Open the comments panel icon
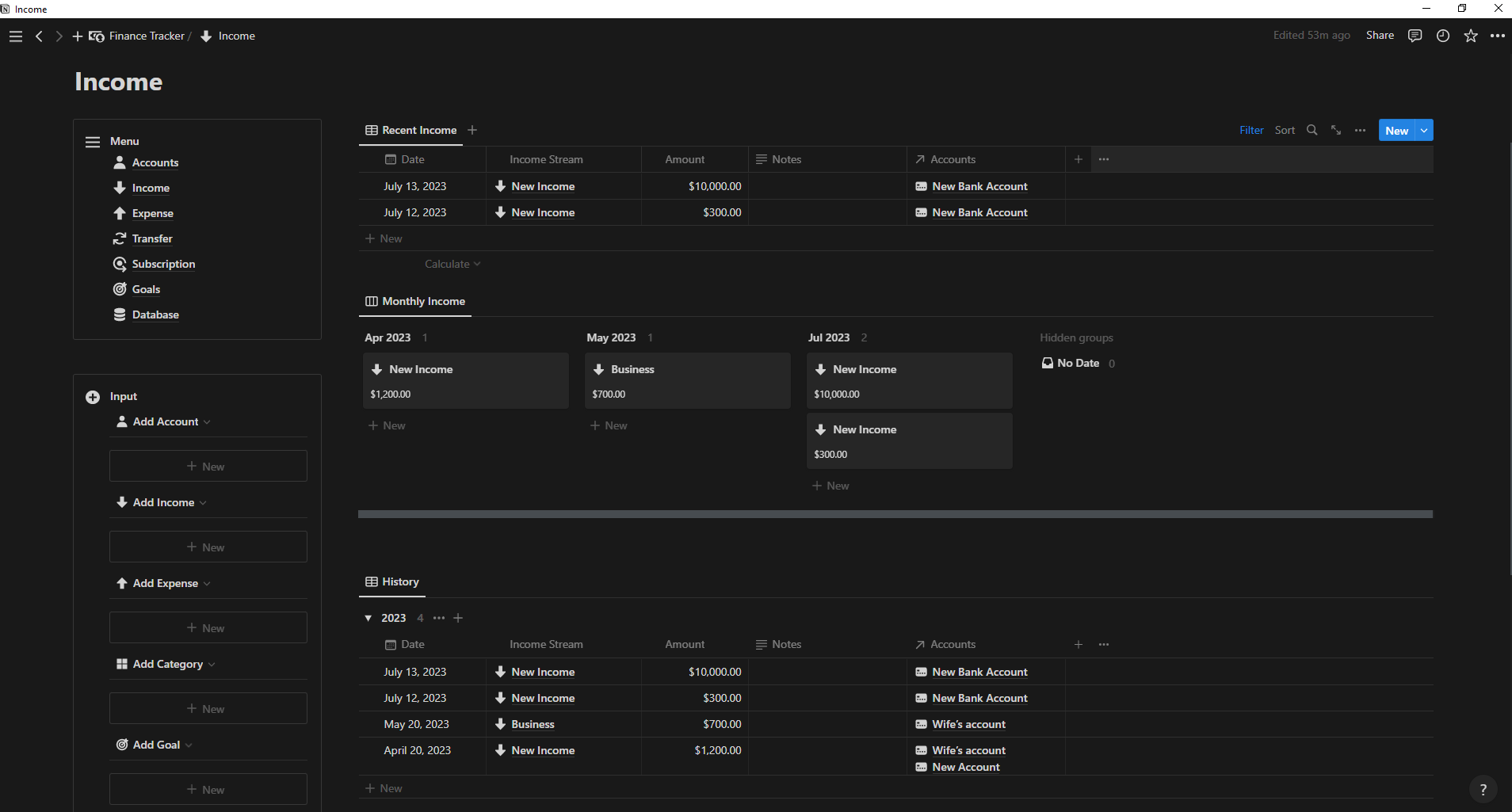The height and width of the screenshot is (812, 1512). 1415,36
